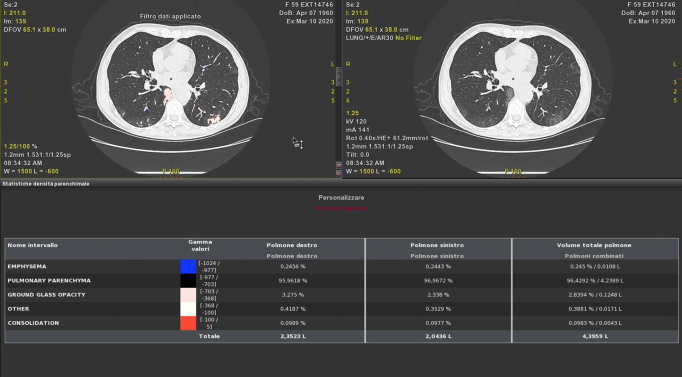682x377 pixels.
Task: Open the Personalizzare option
Action: click(341, 198)
